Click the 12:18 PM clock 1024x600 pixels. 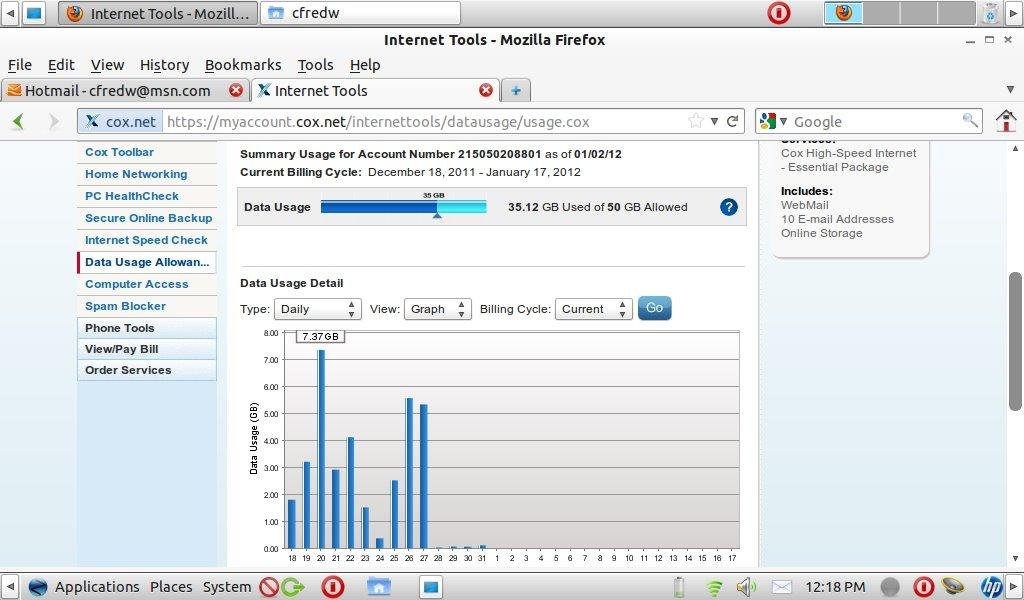click(x=835, y=587)
